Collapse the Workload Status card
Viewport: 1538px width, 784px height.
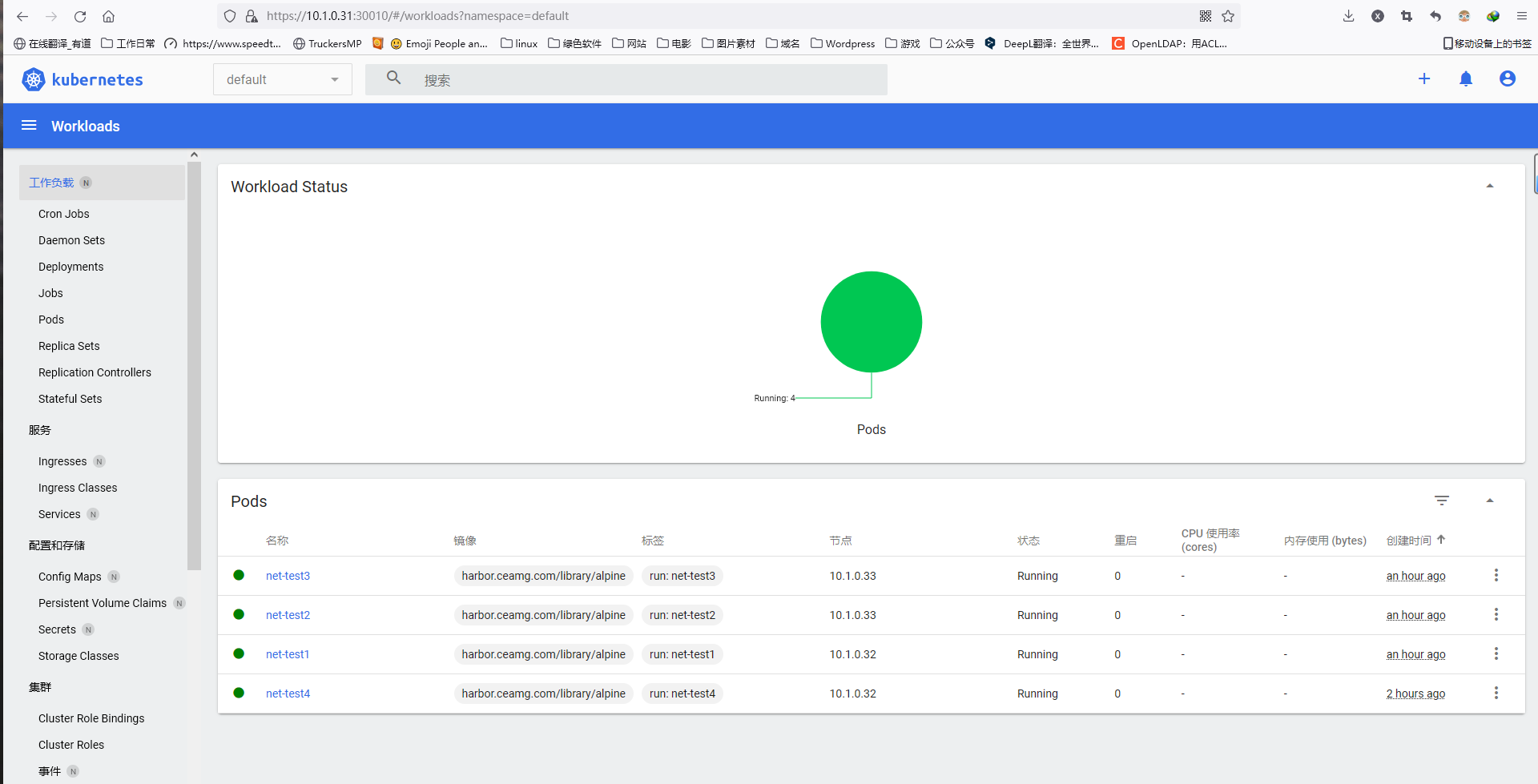pyautogui.click(x=1490, y=186)
